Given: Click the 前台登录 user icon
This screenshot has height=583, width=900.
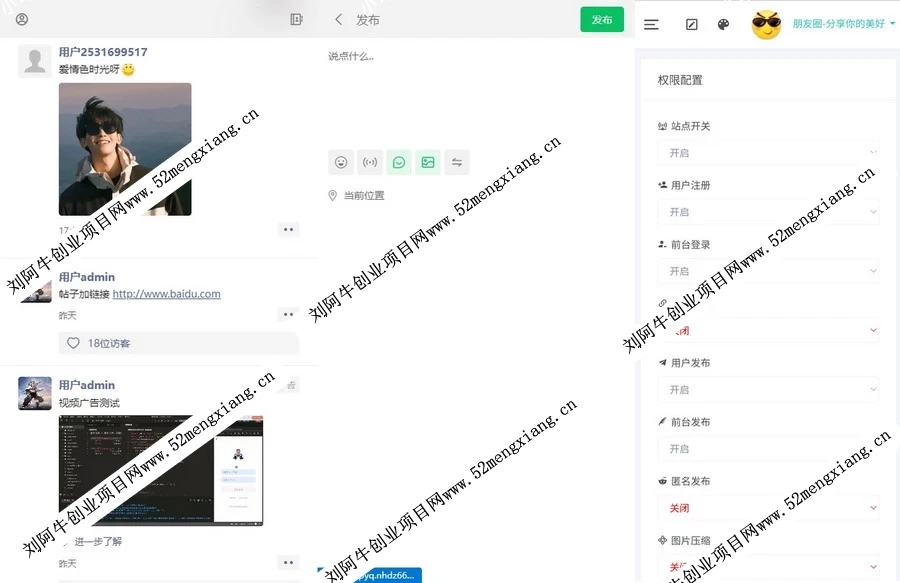Looking at the screenshot, I should 662,244.
